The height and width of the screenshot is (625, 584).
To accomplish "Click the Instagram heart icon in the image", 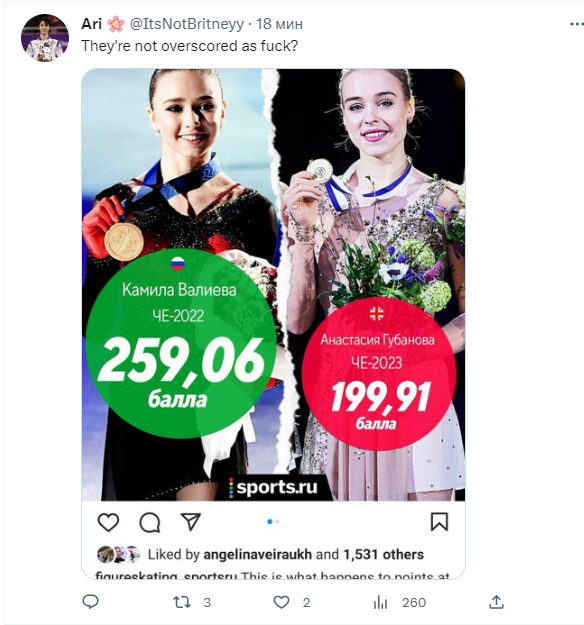I will [x=108, y=522].
